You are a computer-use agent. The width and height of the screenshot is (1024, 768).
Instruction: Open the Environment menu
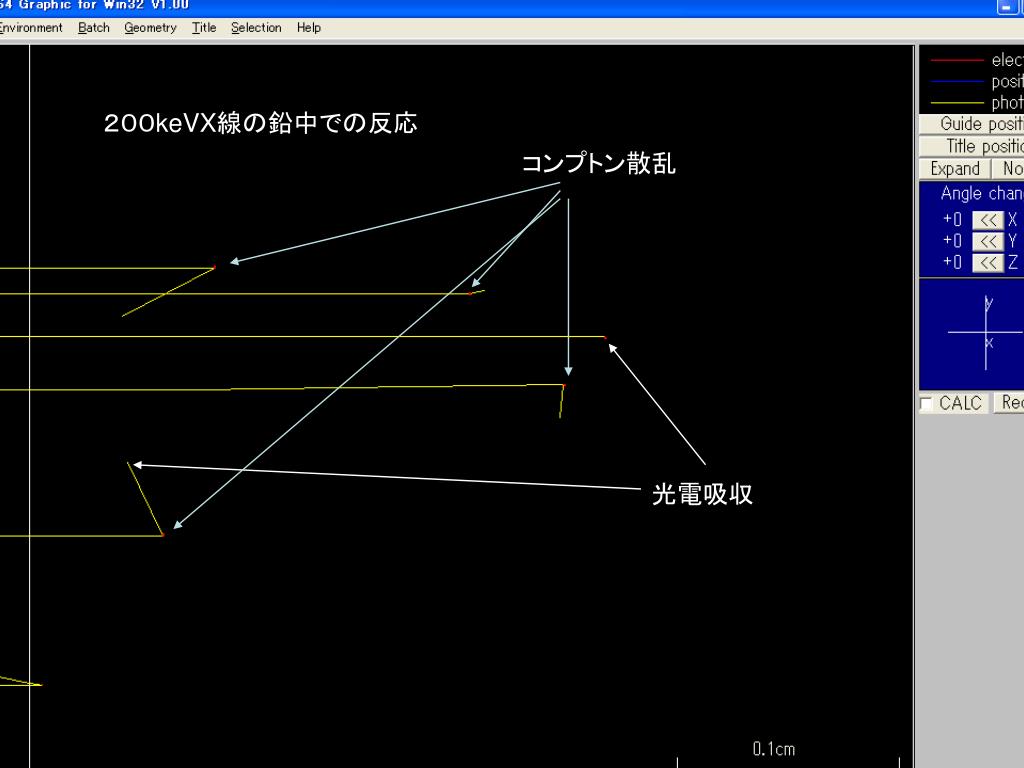click(31, 27)
